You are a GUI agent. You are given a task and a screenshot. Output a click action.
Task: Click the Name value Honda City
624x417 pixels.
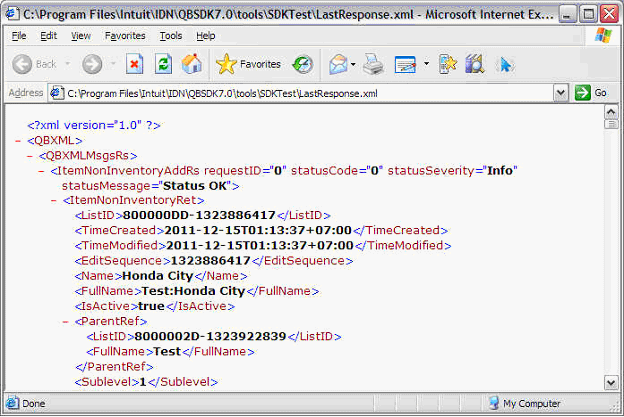pos(158,276)
